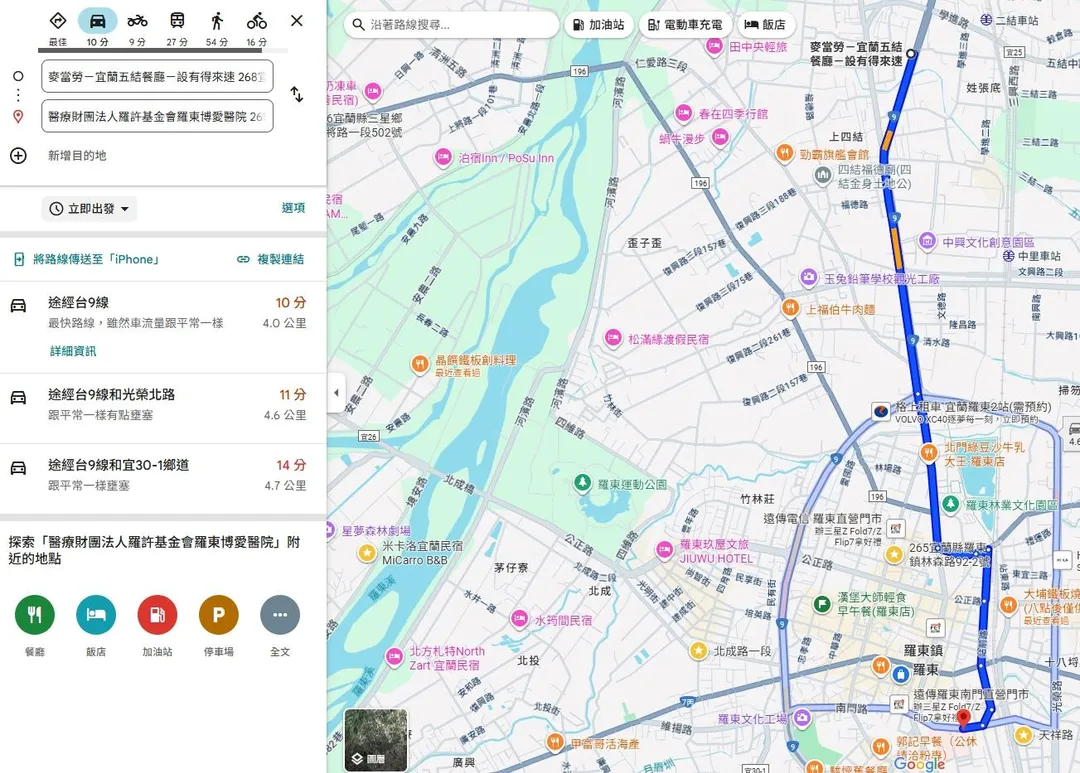Explore nearby gas stations red icon
Viewport: 1080px width, 773px height.
[x=157, y=615]
